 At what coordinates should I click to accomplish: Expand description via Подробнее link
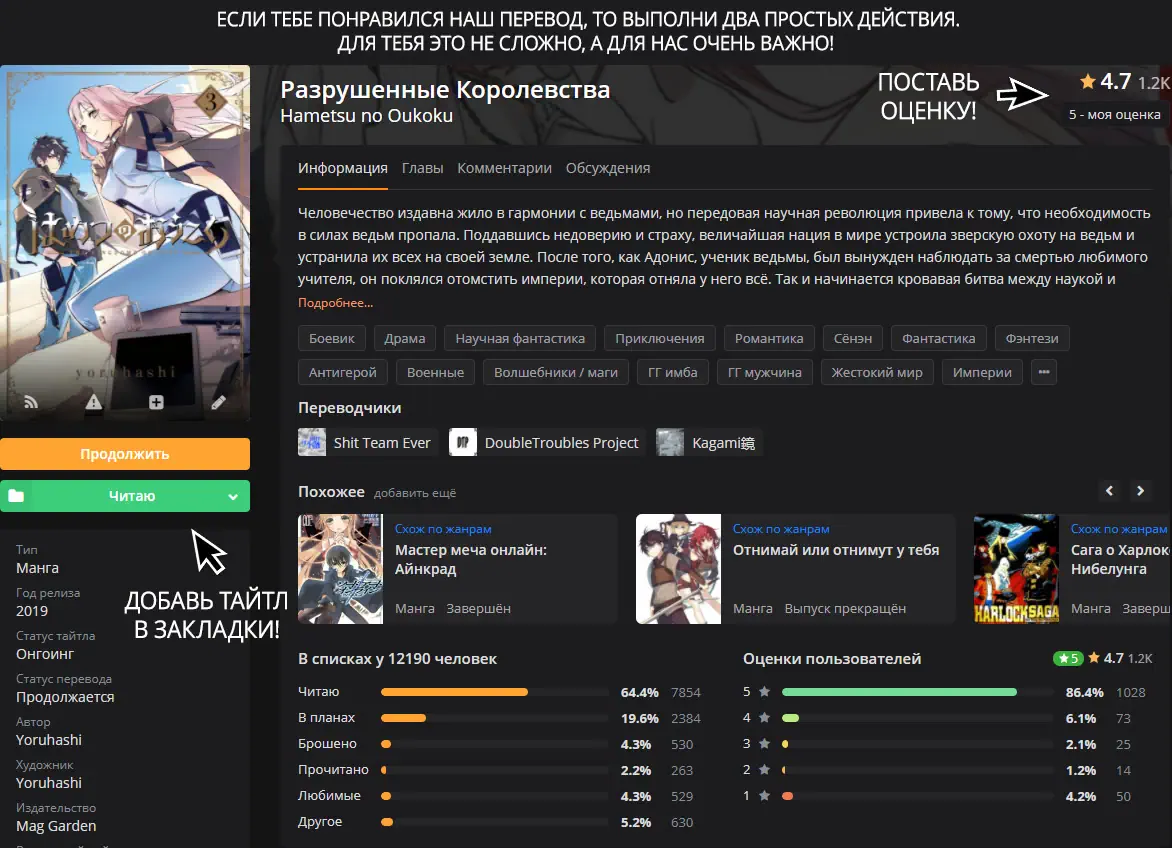[335, 303]
